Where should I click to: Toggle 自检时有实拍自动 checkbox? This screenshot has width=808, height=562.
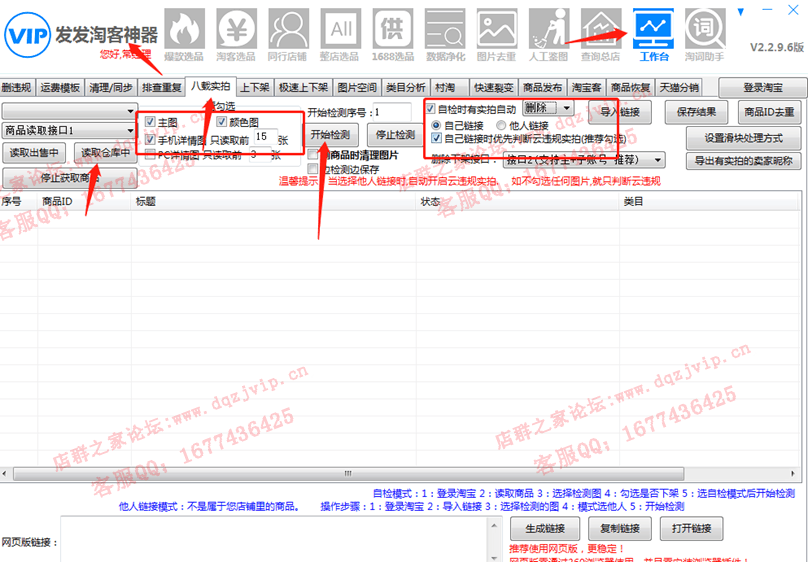[x=431, y=109]
